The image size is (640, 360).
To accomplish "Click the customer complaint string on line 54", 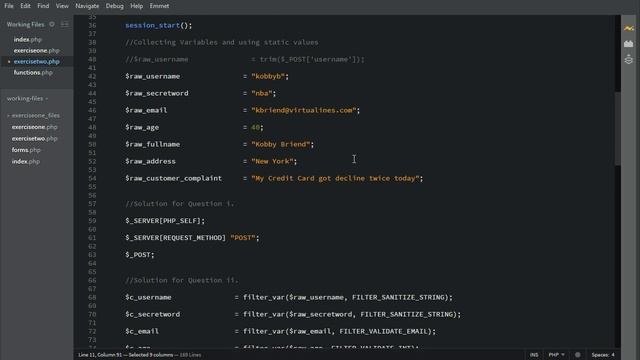I will pyautogui.click(x=335, y=178).
